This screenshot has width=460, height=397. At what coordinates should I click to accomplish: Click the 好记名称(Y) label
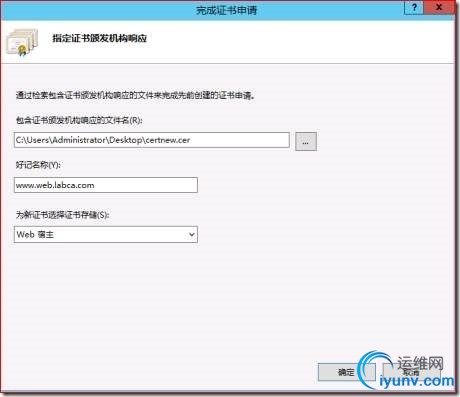point(38,165)
